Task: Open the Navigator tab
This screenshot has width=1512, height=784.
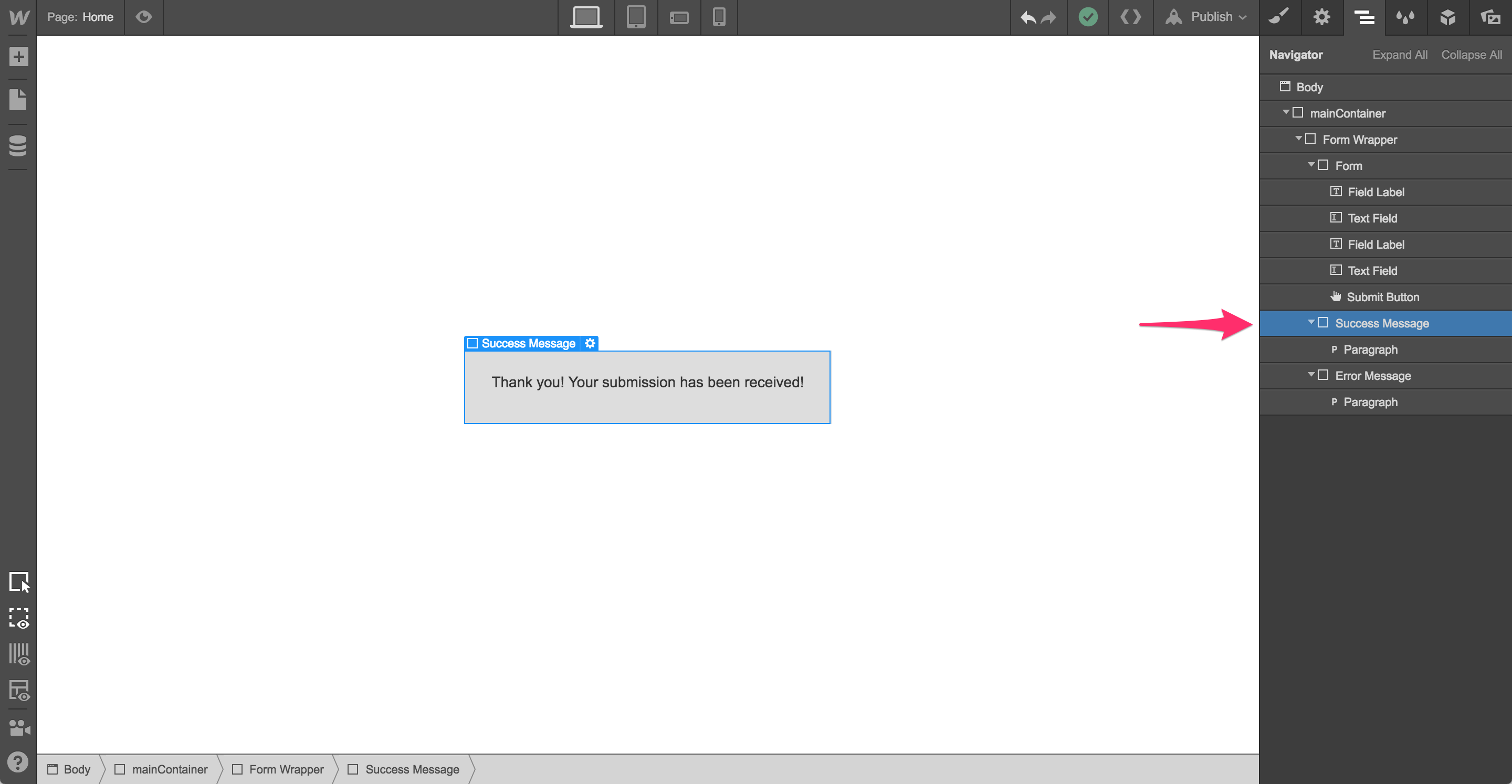Action: pos(1364,17)
